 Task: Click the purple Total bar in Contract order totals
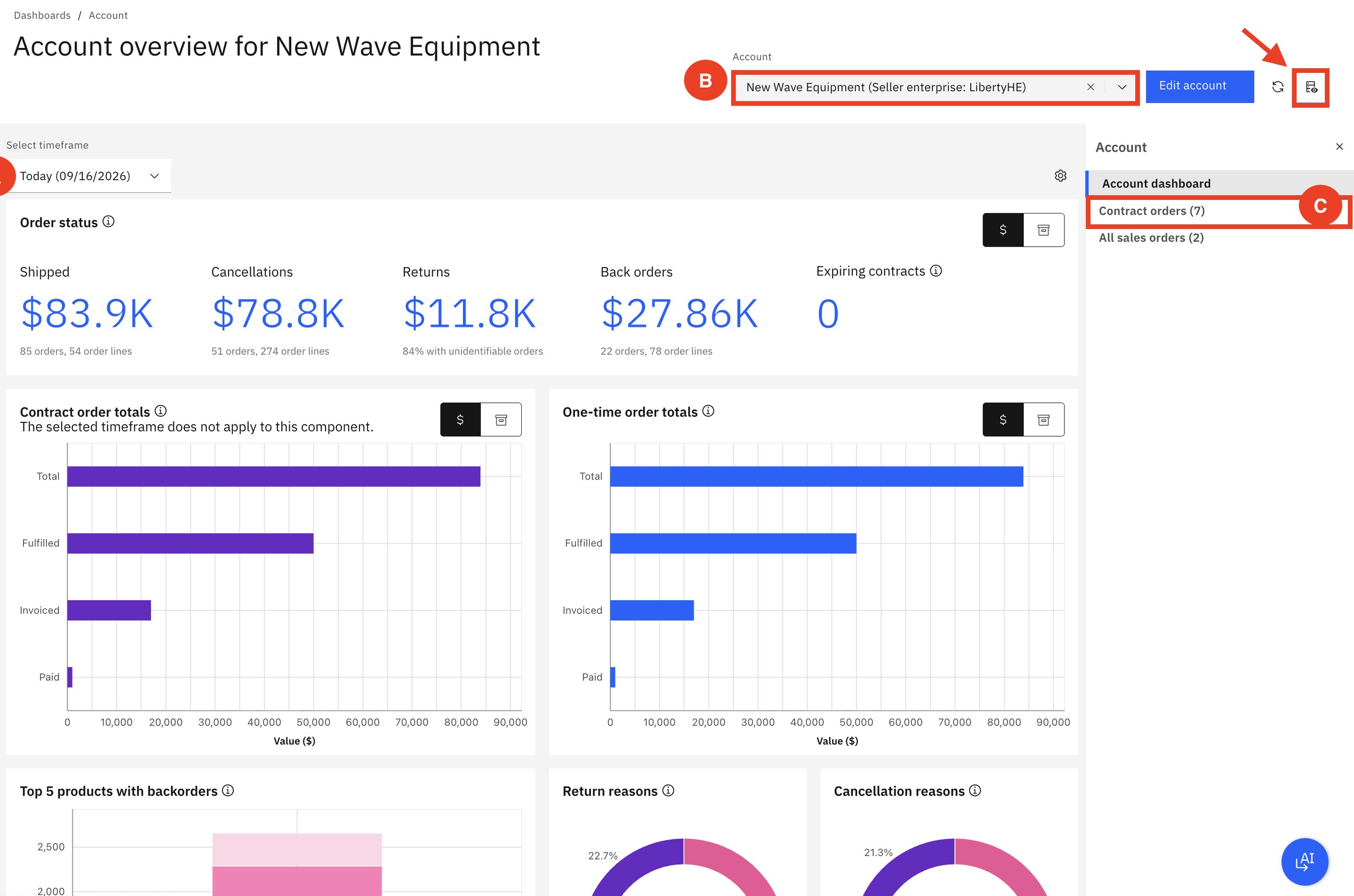tap(274, 476)
